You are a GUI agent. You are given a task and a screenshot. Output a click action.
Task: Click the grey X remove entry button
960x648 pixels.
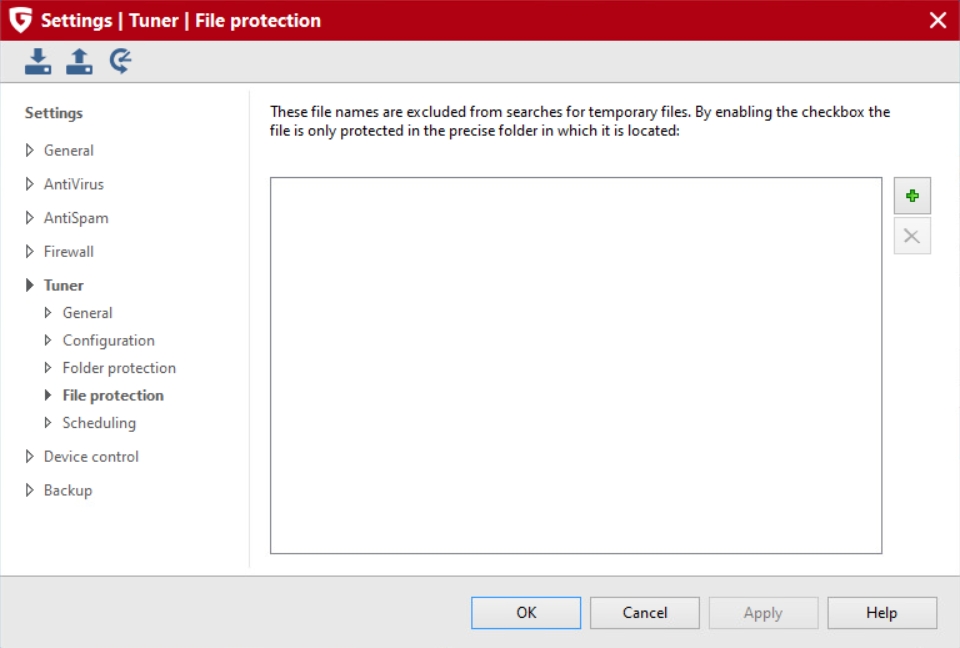[x=912, y=236]
